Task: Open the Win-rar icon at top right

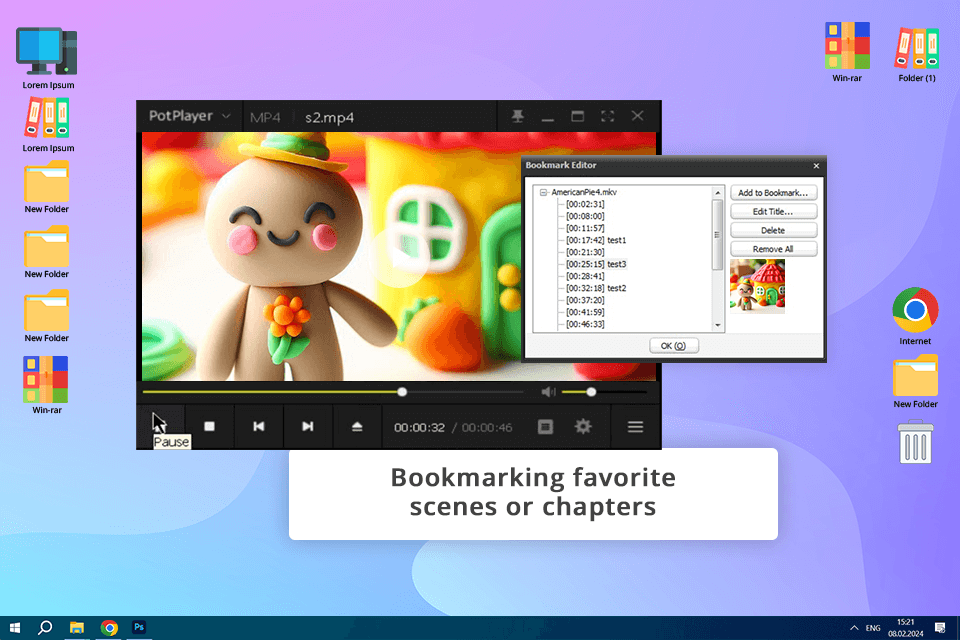Action: coord(847,52)
